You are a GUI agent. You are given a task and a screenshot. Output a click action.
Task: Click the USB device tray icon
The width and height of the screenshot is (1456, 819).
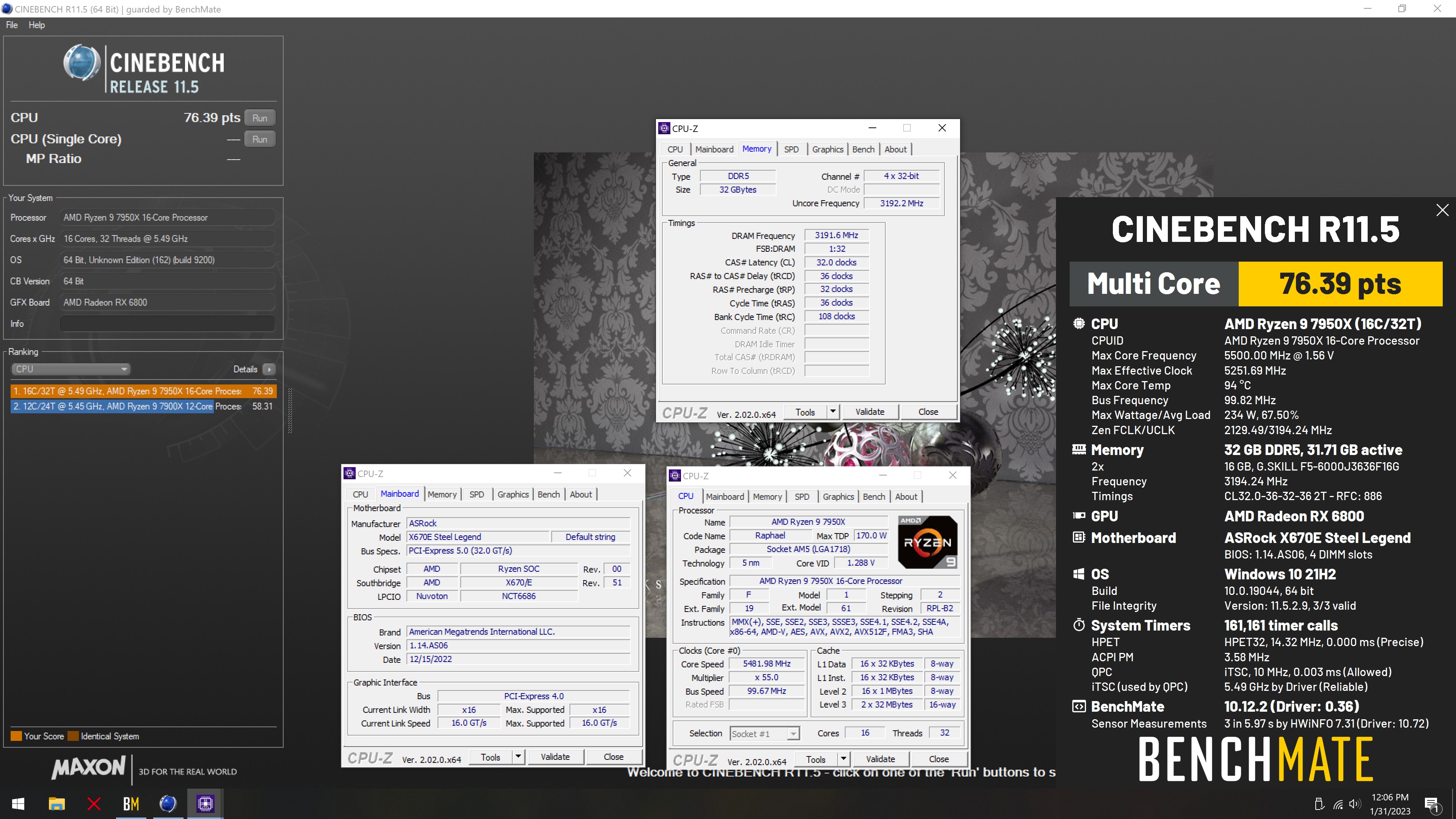[1319, 804]
